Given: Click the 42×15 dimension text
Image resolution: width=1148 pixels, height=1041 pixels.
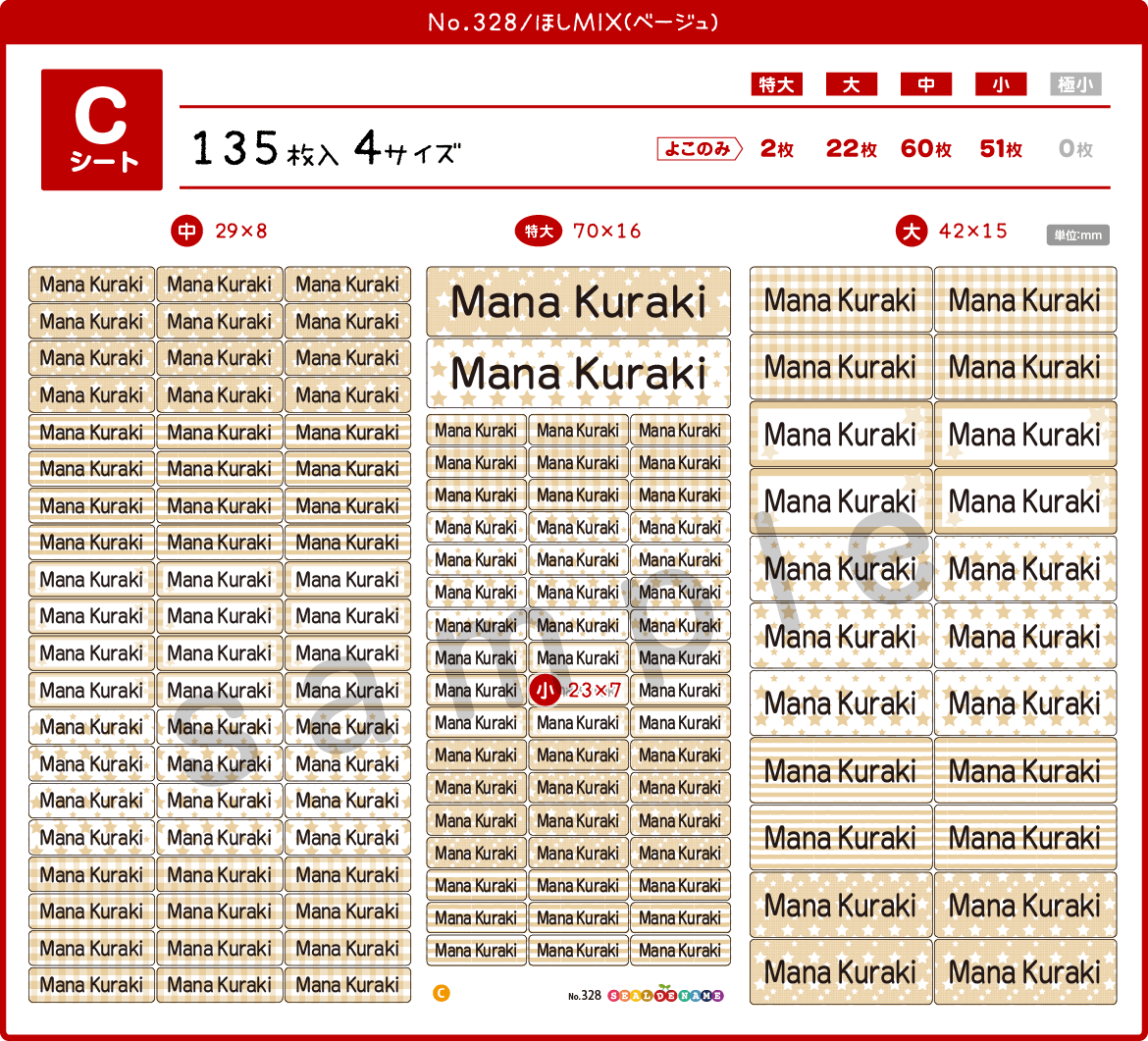Looking at the screenshot, I should coord(973,232).
